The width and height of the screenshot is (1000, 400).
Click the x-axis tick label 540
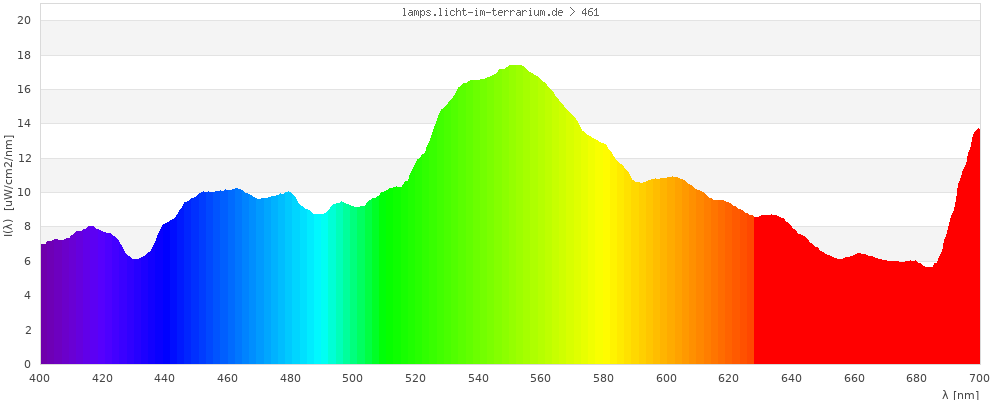(478, 378)
